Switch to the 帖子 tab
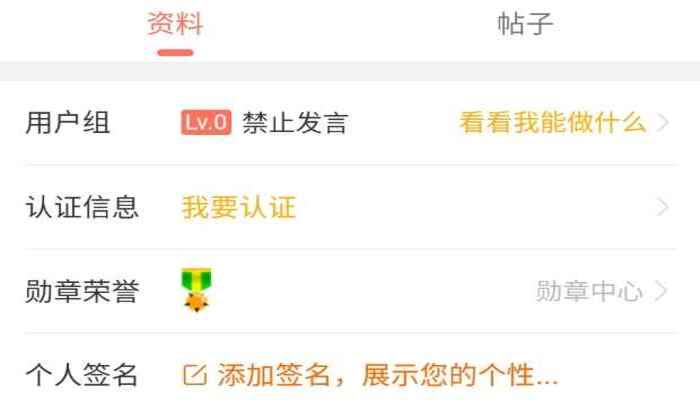This screenshot has width=700, height=400. point(525,24)
